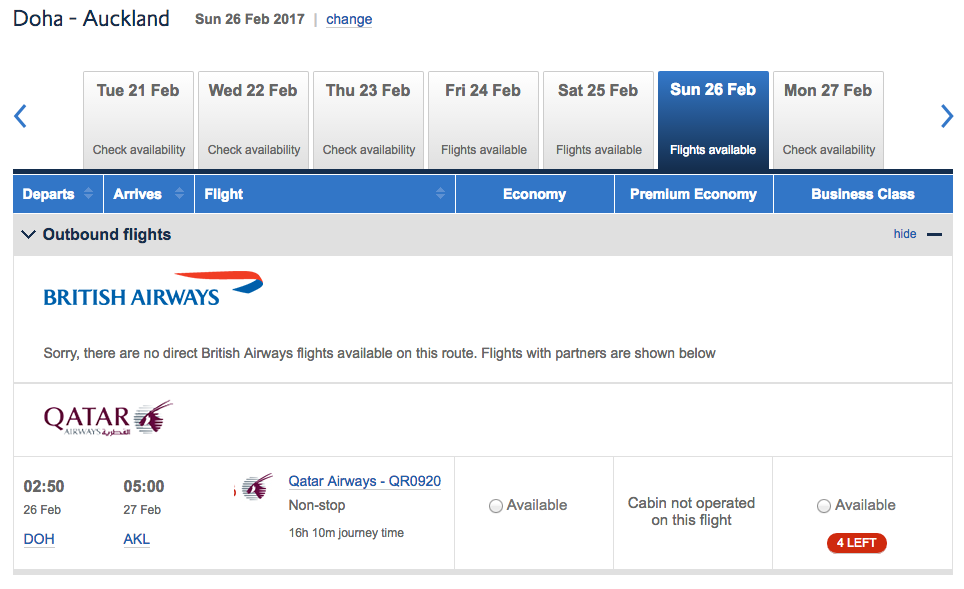964x589 pixels.
Task: Select Economy Available radio button
Action: click(x=496, y=506)
